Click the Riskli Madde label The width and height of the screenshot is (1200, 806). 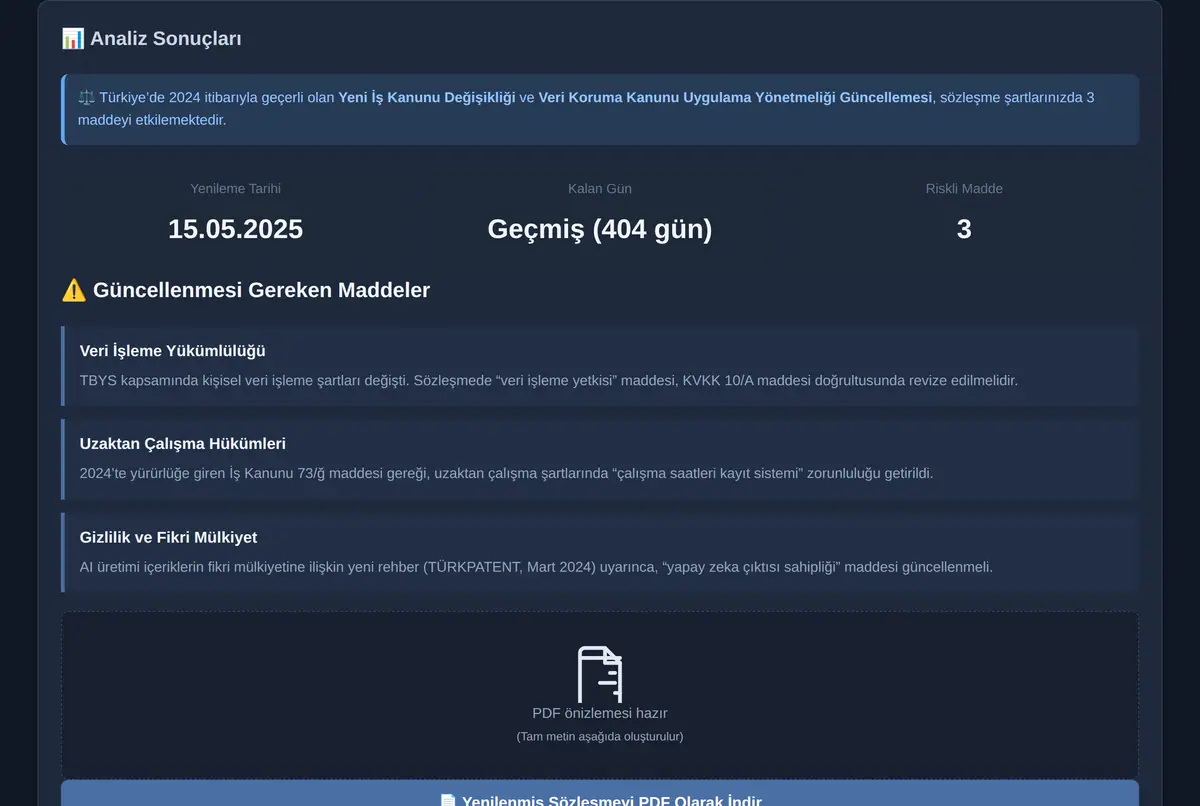(964, 189)
